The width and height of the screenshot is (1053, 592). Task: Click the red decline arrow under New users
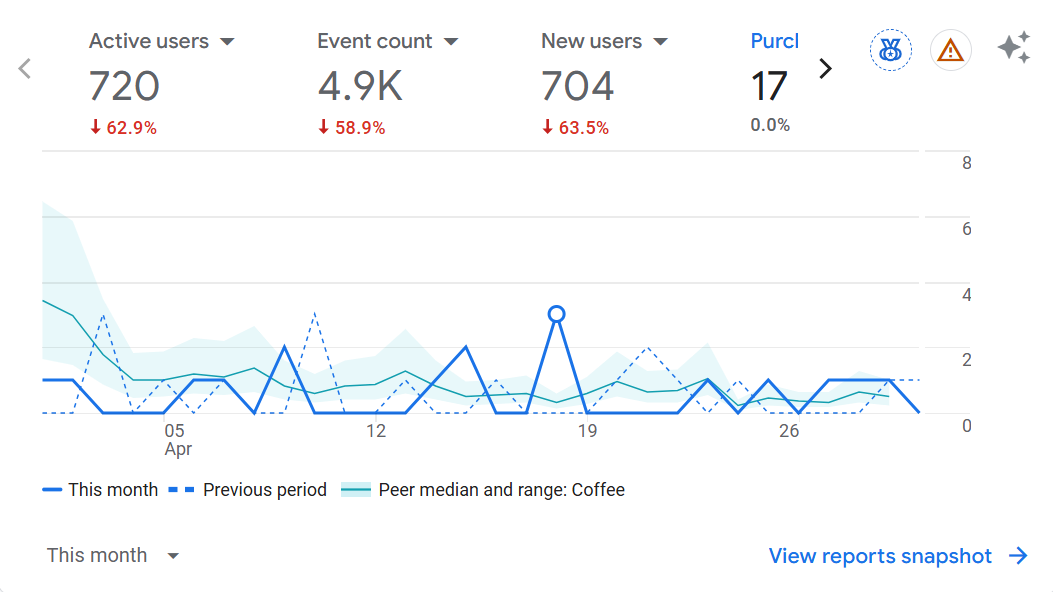(x=546, y=128)
